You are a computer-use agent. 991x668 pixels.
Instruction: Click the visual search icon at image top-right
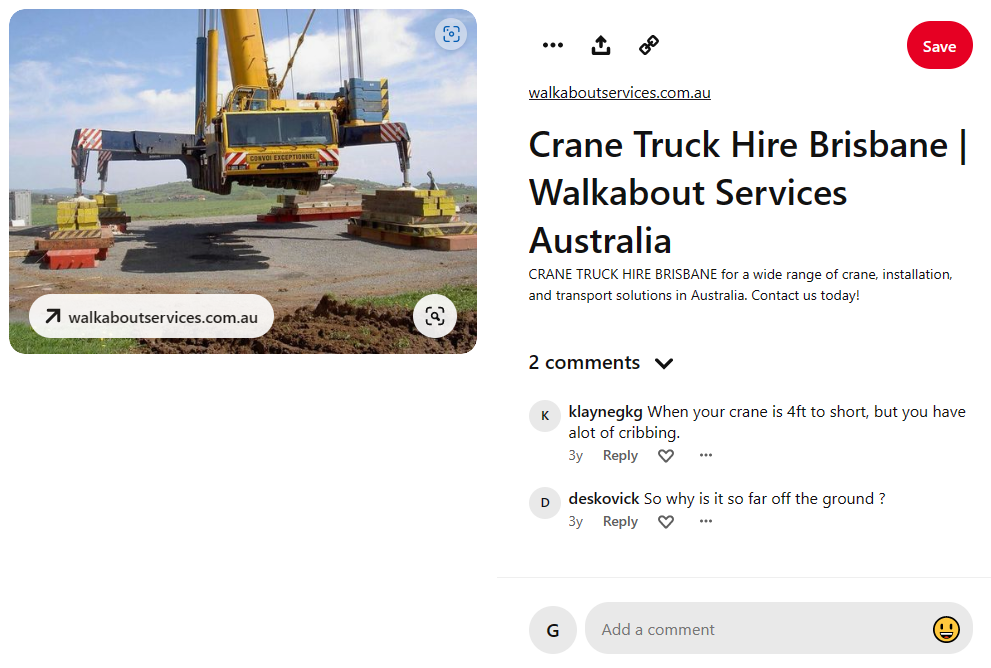(x=451, y=34)
